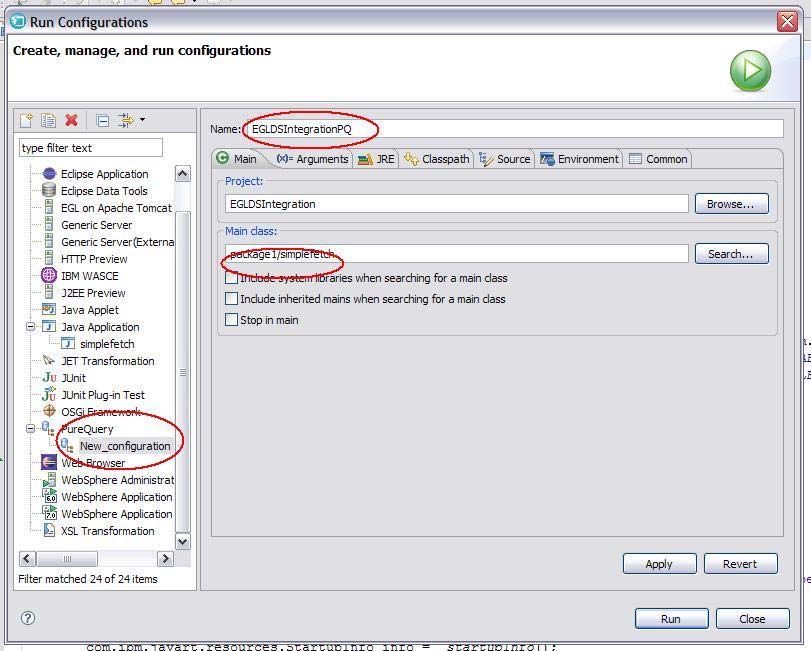Select the simplefetch tree item

tap(107, 344)
